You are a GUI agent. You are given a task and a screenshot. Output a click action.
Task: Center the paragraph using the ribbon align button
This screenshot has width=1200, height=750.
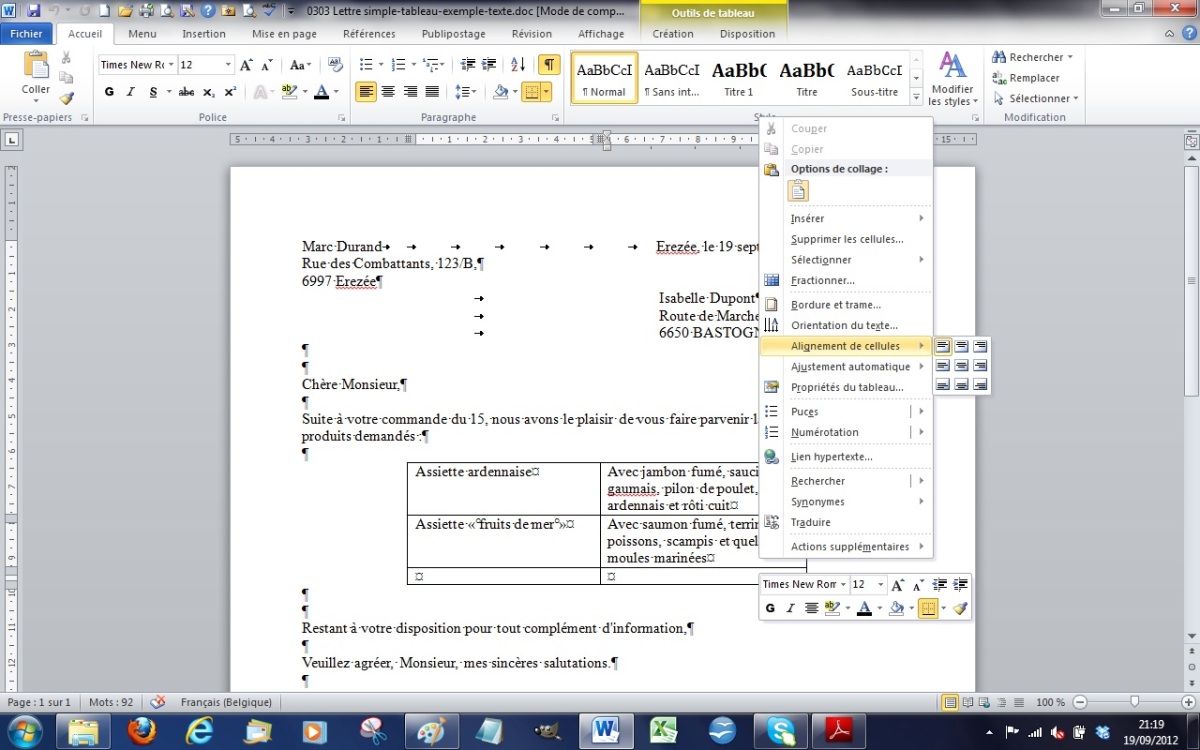pos(388,92)
